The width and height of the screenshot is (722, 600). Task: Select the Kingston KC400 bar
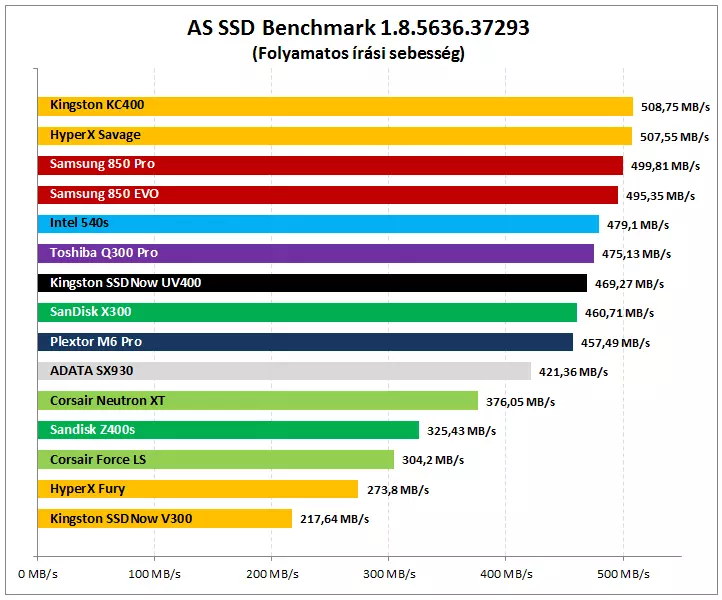(x=335, y=106)
